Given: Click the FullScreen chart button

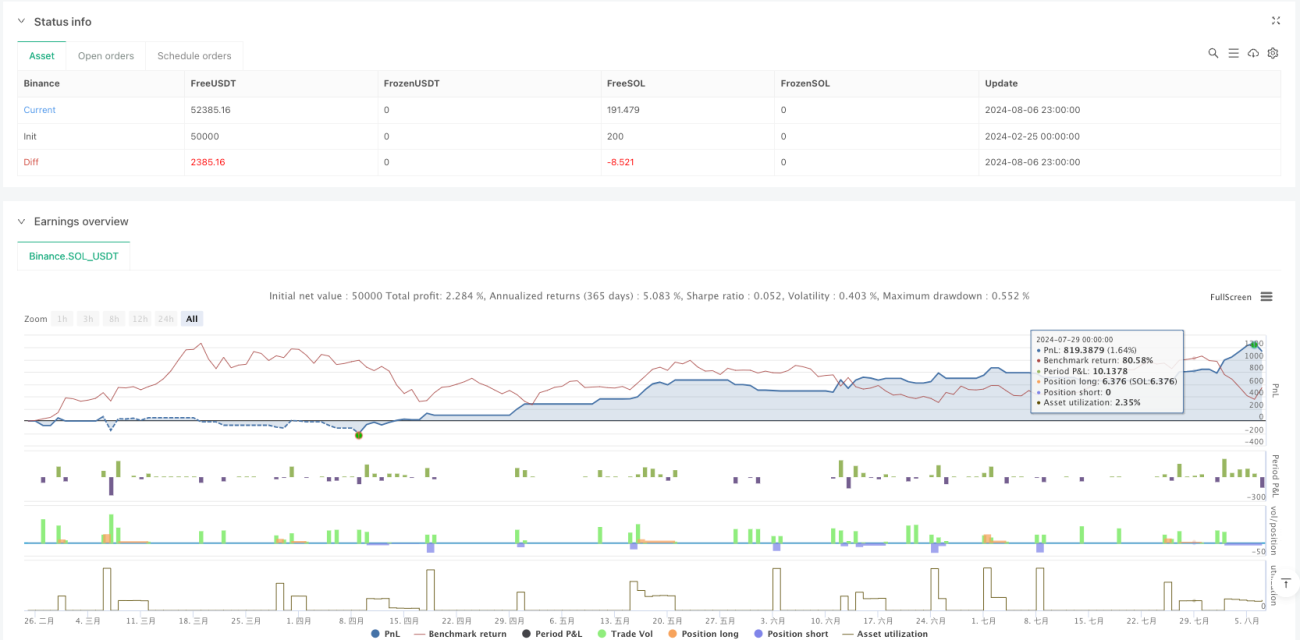Looking at the screenshot, I should click(x=1230, y=297).
